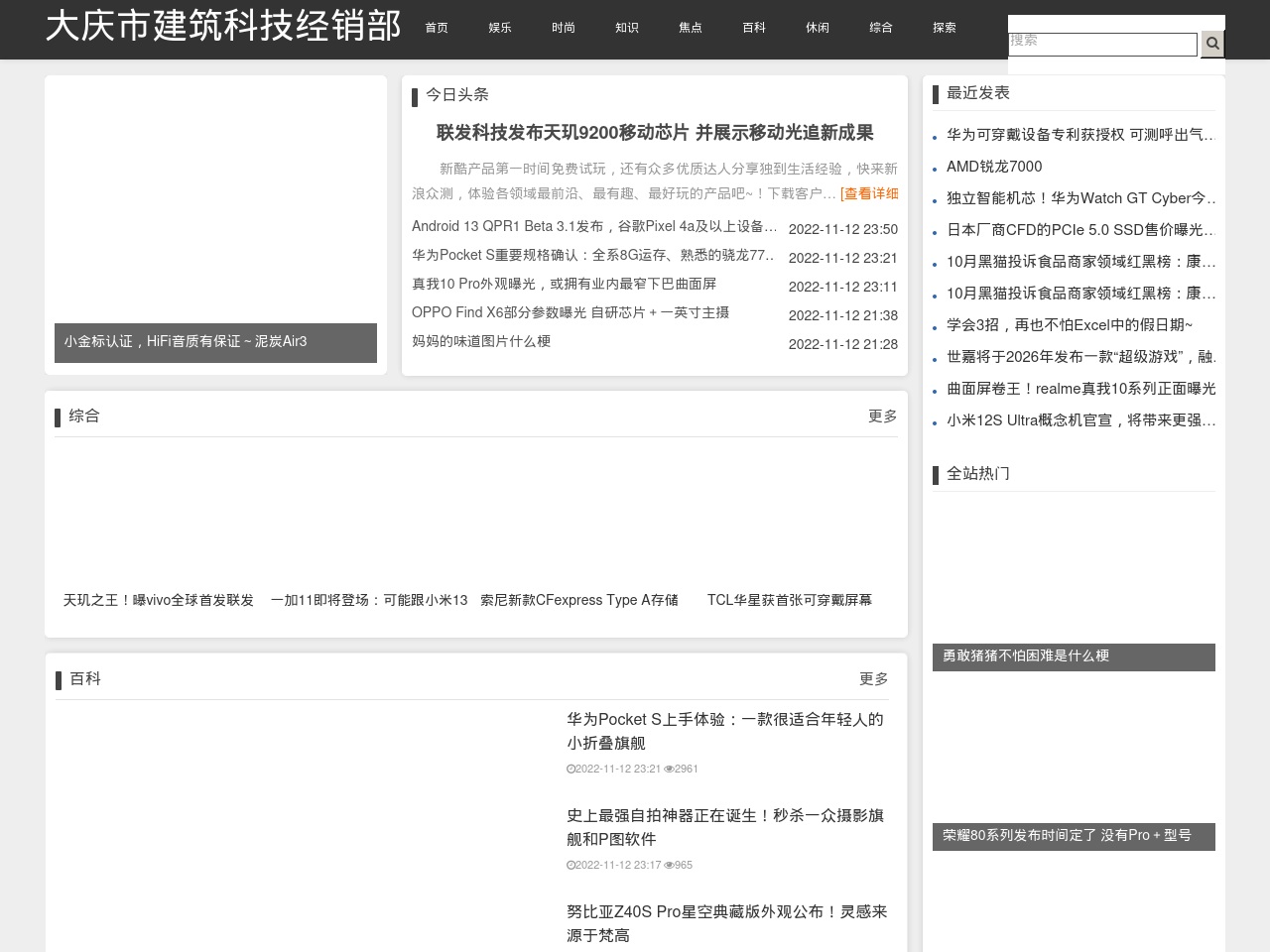Click 更多 in the 百科 section

(x=874, y=679)
